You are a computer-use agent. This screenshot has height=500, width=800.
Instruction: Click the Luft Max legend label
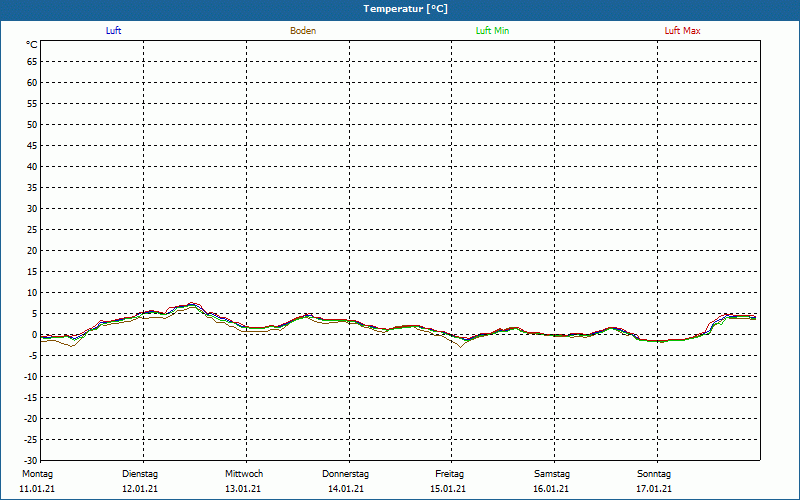point(682,31)
